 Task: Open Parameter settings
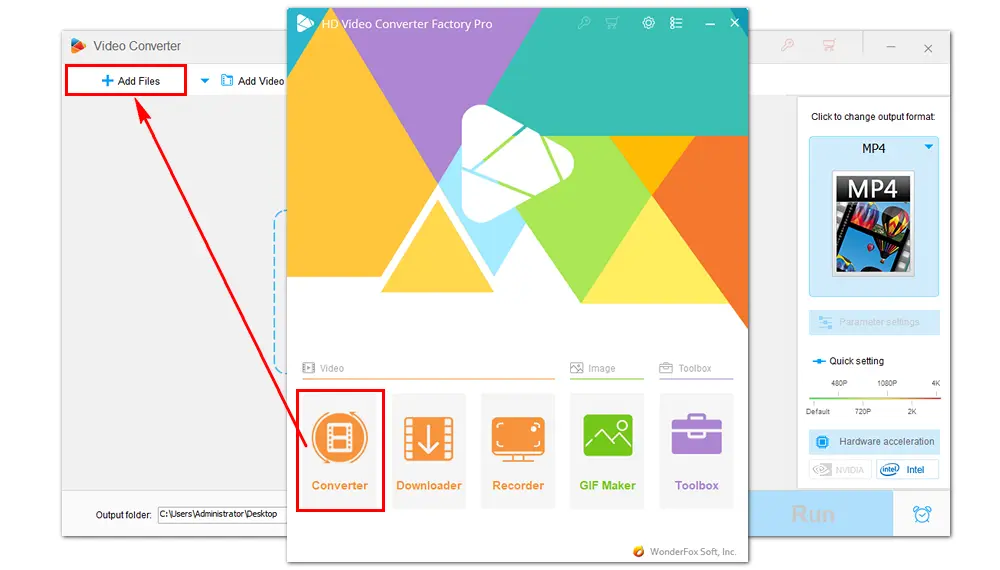[x=874, y=322]
